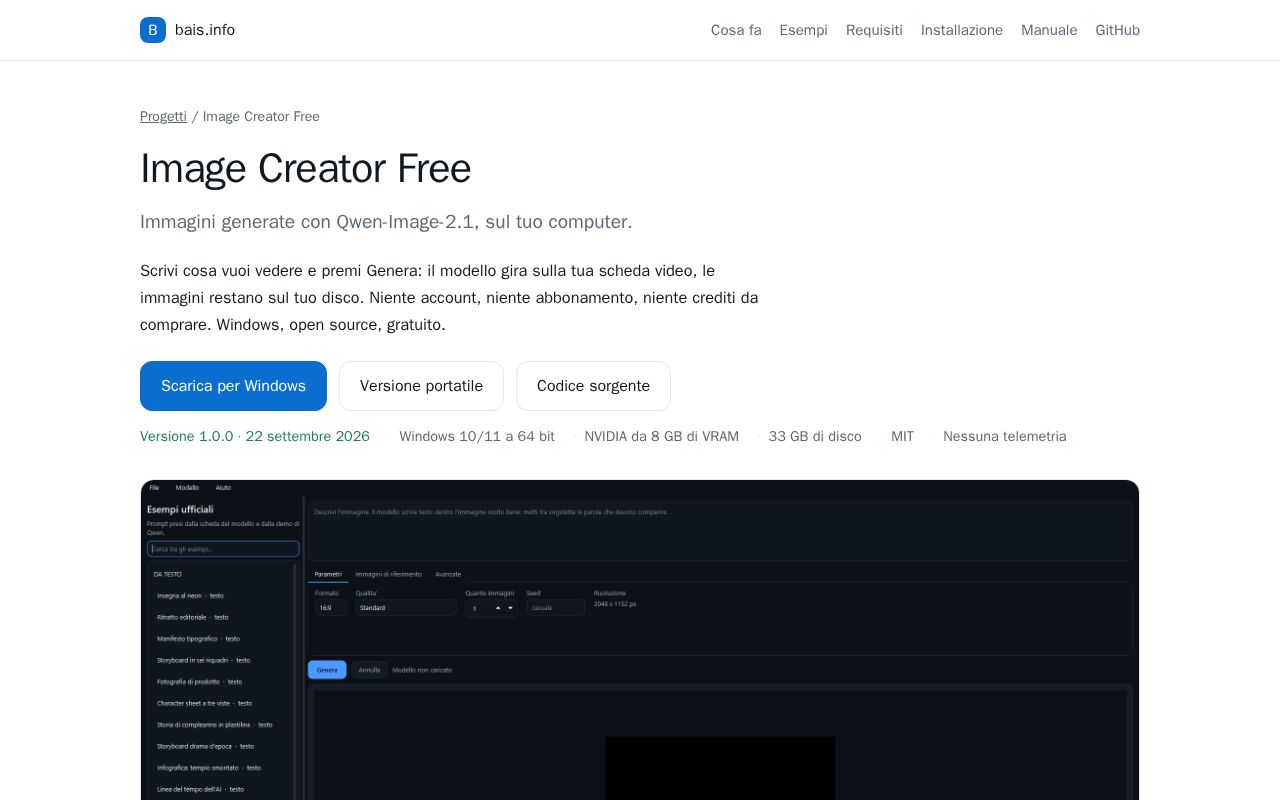This screenshot has width=1280, height=800.
Task: Click the 'MIT' license text
Action: click(902, 436)
